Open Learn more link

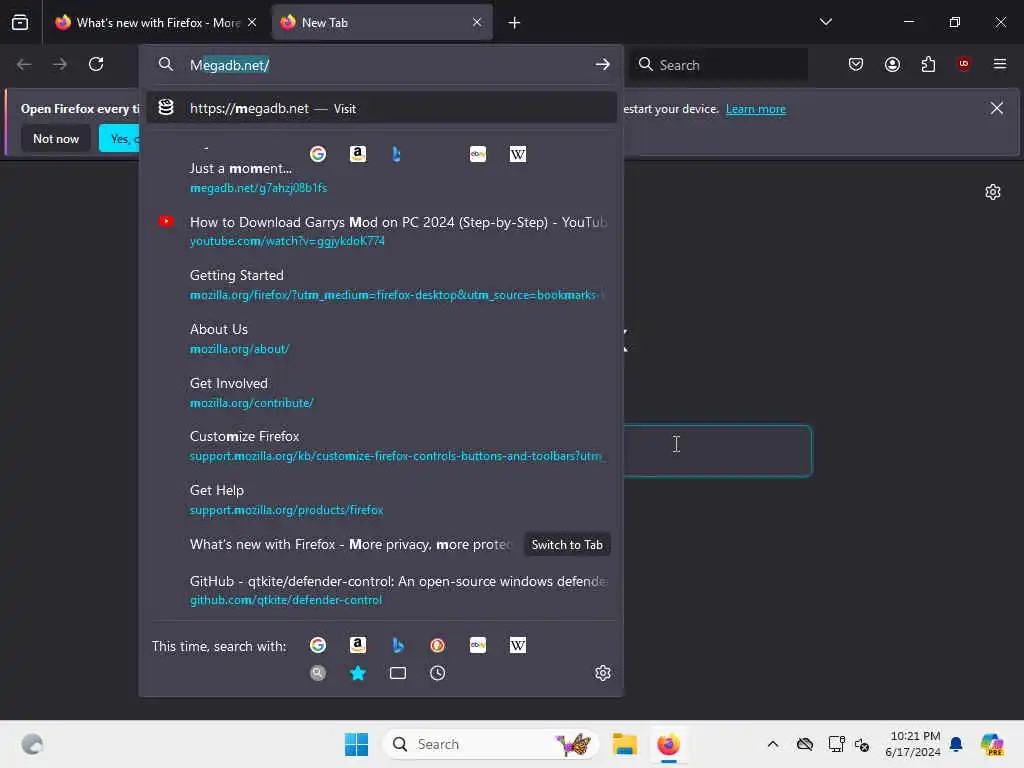click(x=756, y=109)
